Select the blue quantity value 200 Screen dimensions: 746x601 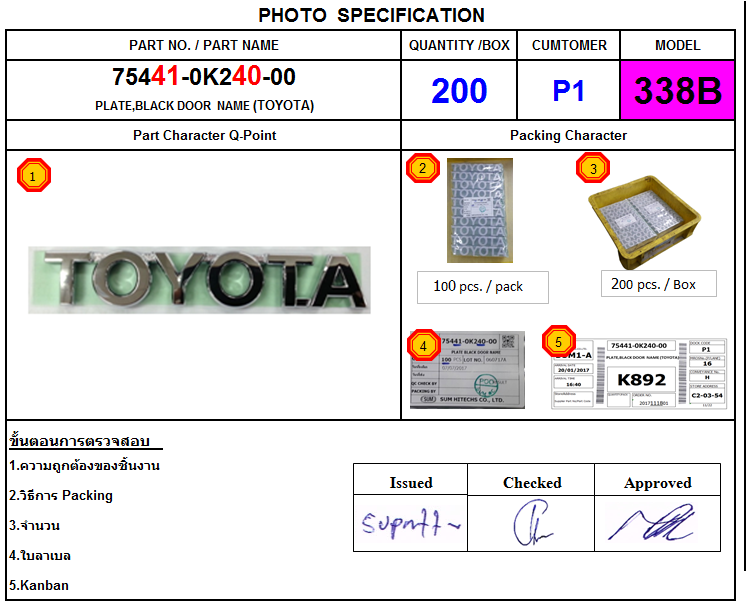pos(459,90)
